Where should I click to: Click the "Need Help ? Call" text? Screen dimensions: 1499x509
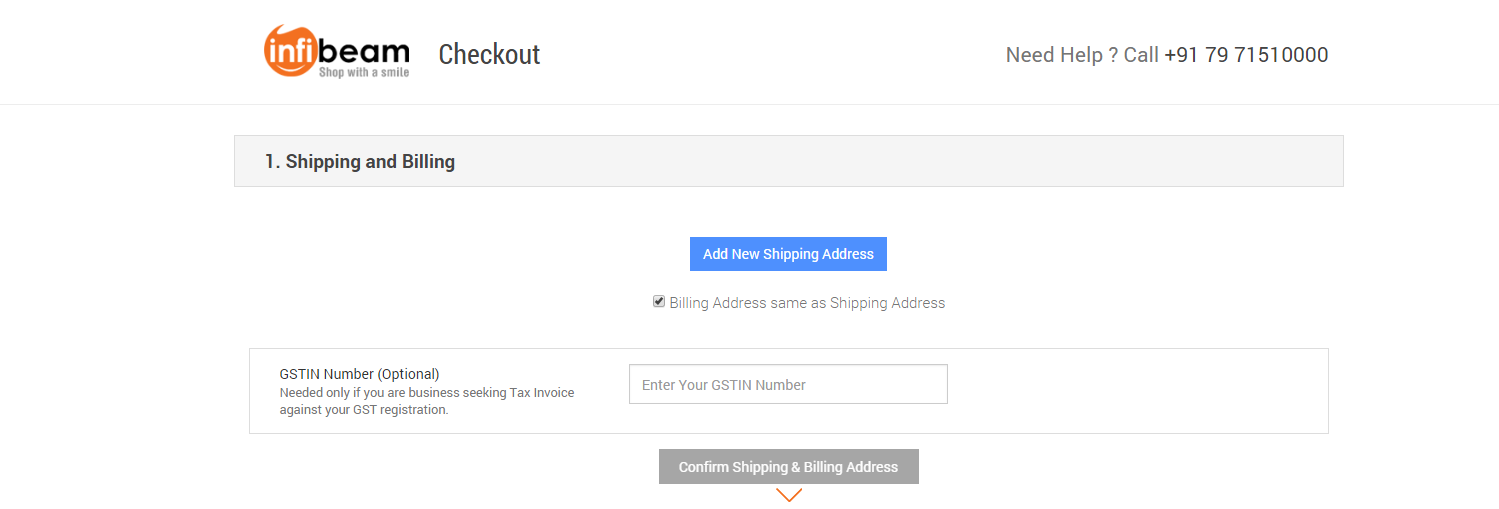click(1082, 55)
